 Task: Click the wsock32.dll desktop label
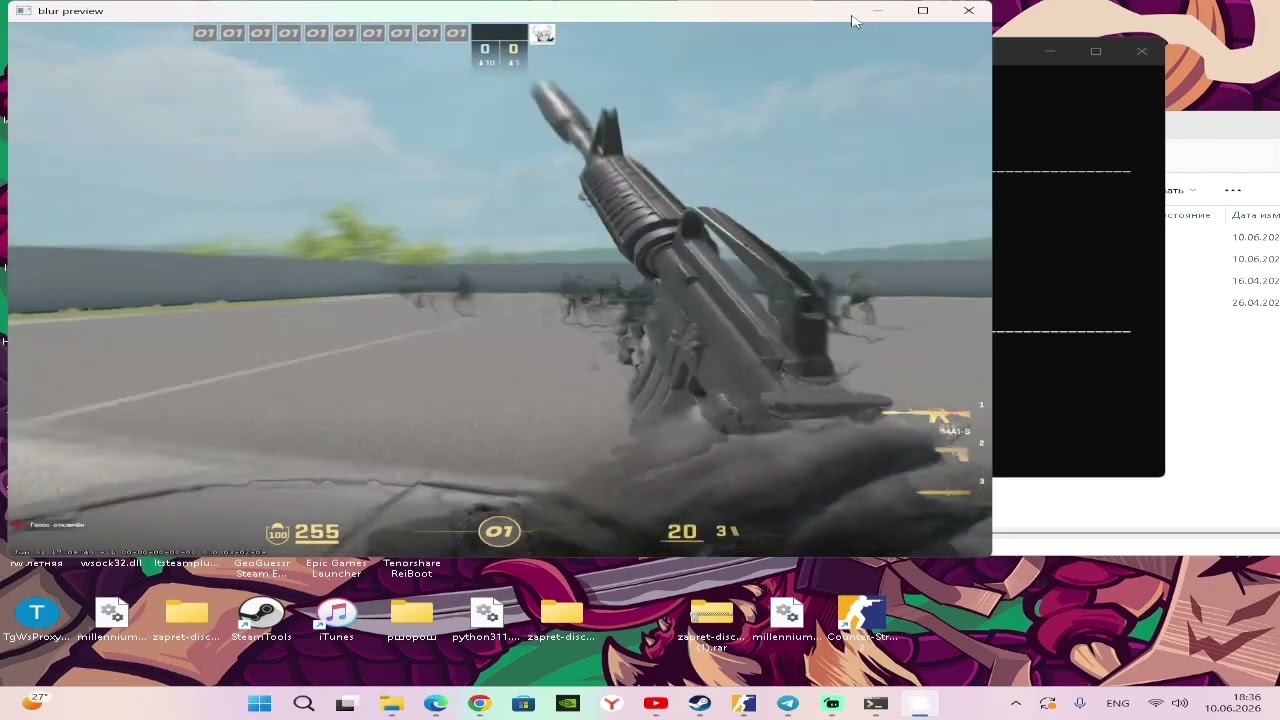tap(111, 563)
